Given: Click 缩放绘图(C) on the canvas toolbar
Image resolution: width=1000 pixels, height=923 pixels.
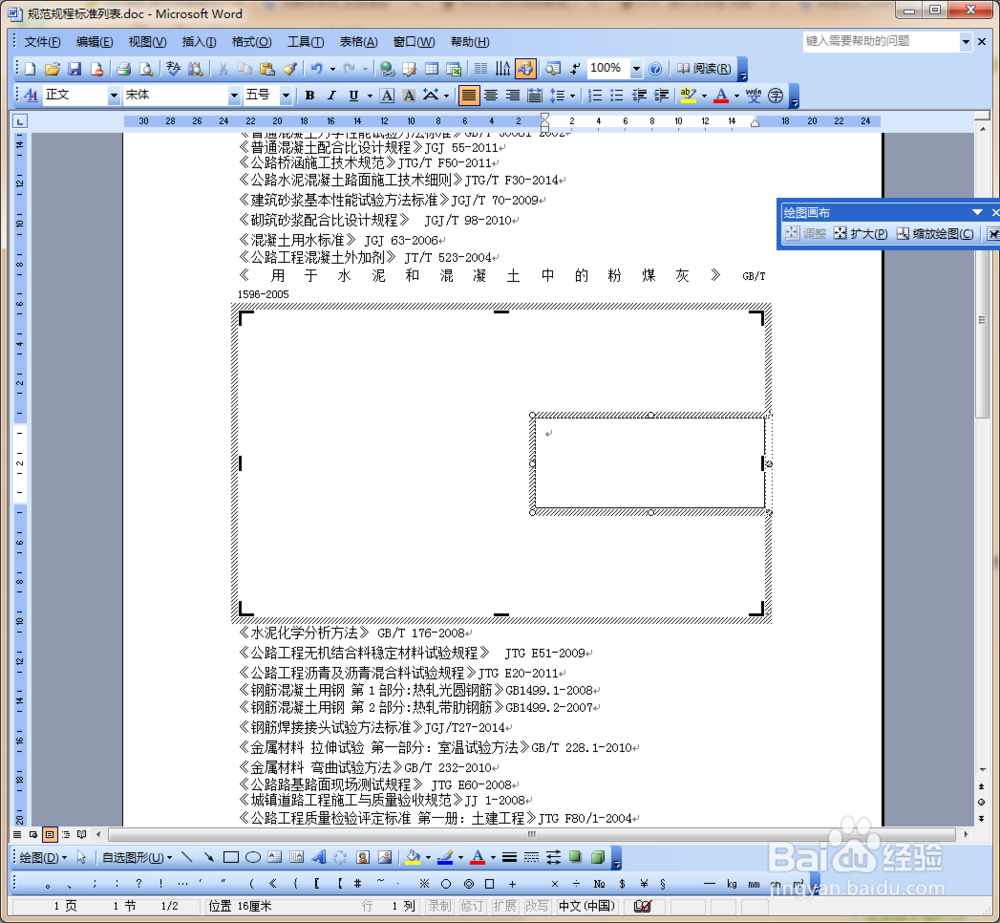Looking at the screenshot, I should (935, 233).
